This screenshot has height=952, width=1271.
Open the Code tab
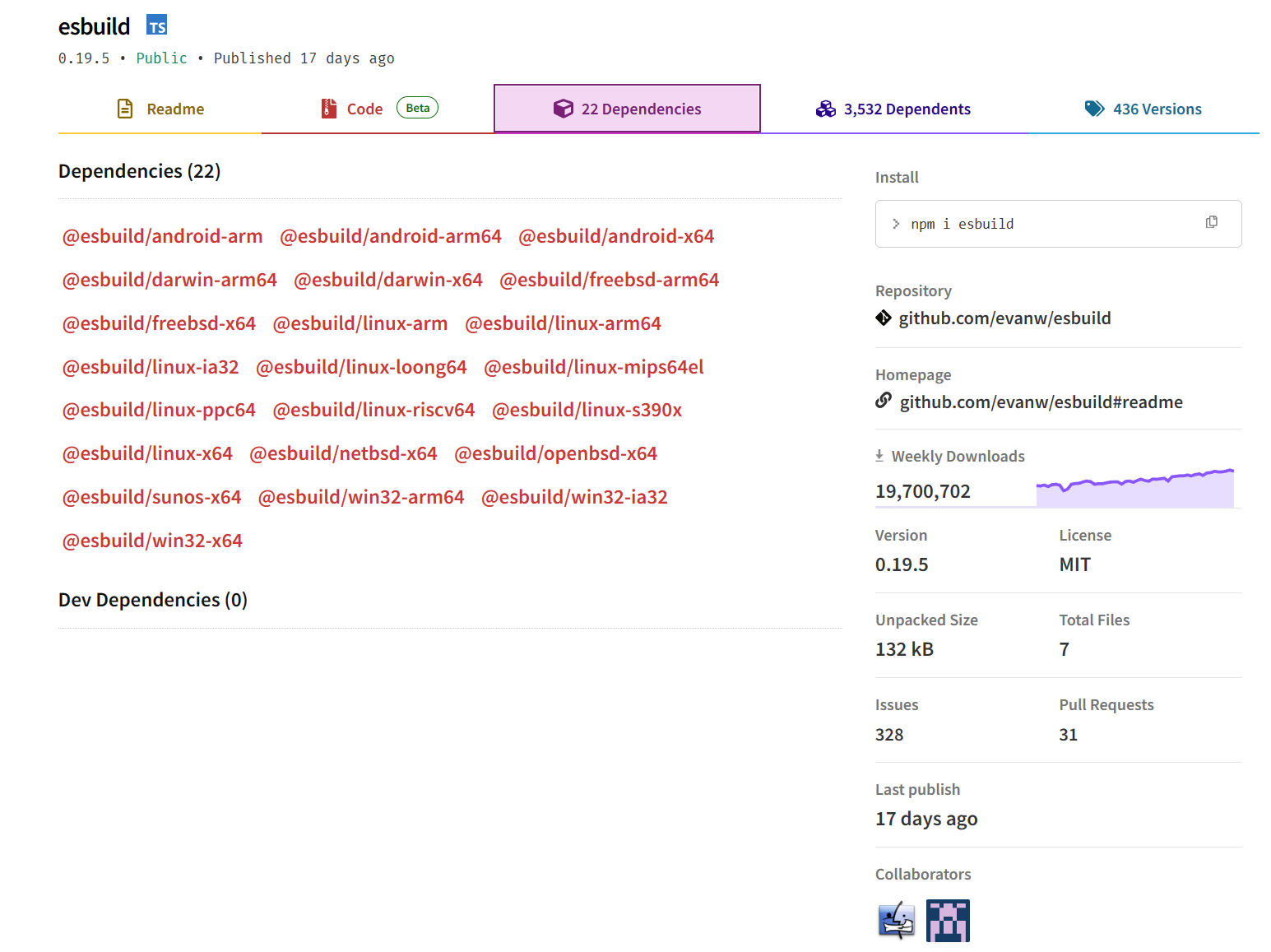click(x=364, y=109)
